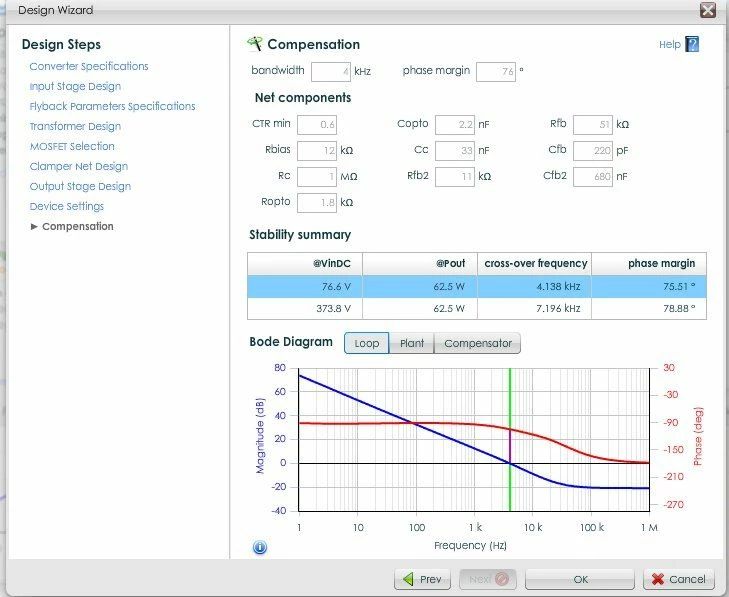Open the Converter Specifications step
The width and height of the screenshot is (729, 597).
(89, 66)
